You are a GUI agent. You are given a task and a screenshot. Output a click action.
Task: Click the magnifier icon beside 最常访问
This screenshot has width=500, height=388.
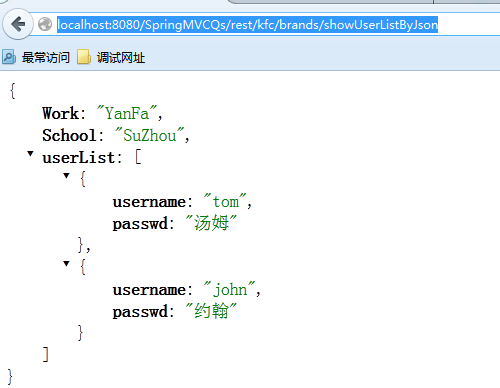(x=9, y=57)
